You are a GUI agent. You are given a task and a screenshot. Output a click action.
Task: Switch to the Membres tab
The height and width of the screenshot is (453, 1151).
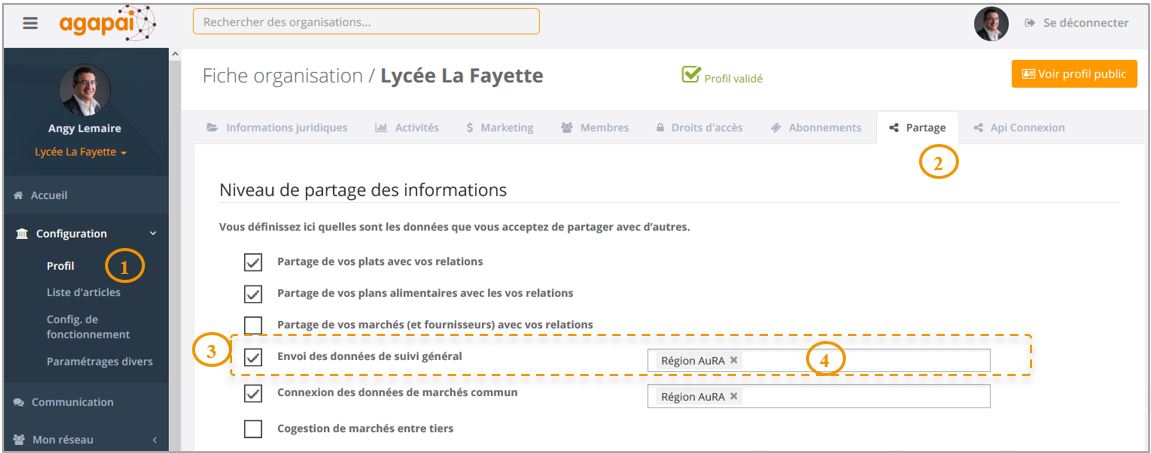click(x=595, y=128)
